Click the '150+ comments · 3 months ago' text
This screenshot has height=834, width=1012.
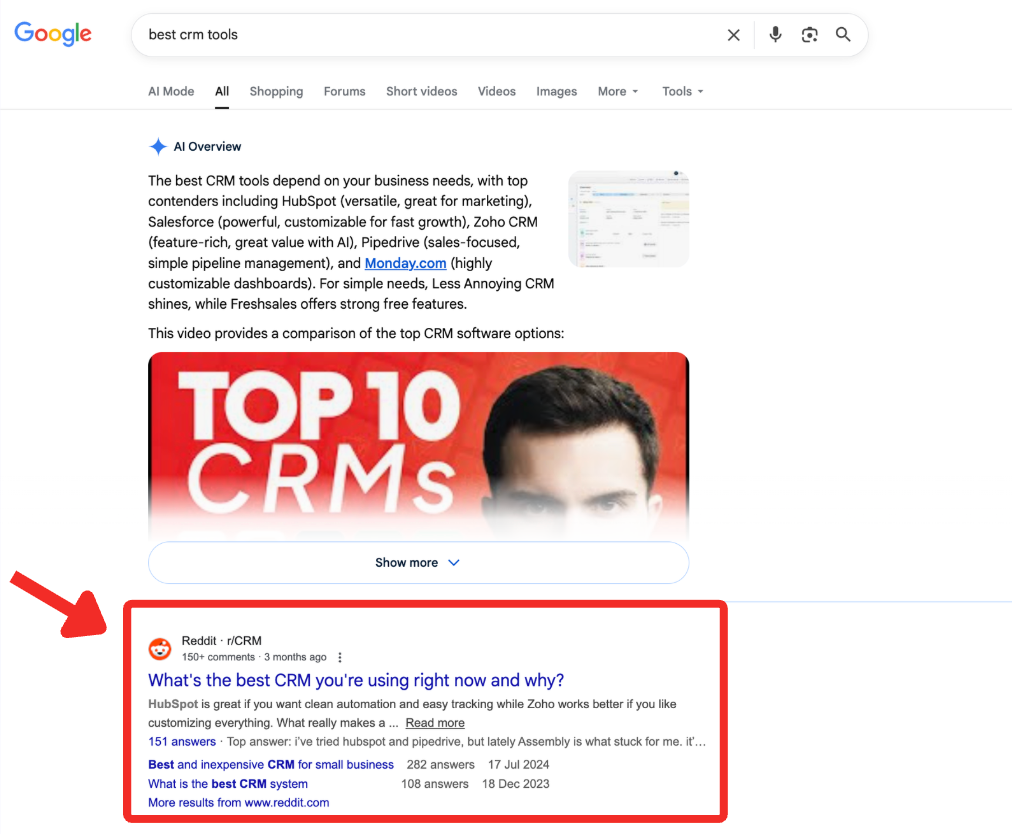coord(254,657)
